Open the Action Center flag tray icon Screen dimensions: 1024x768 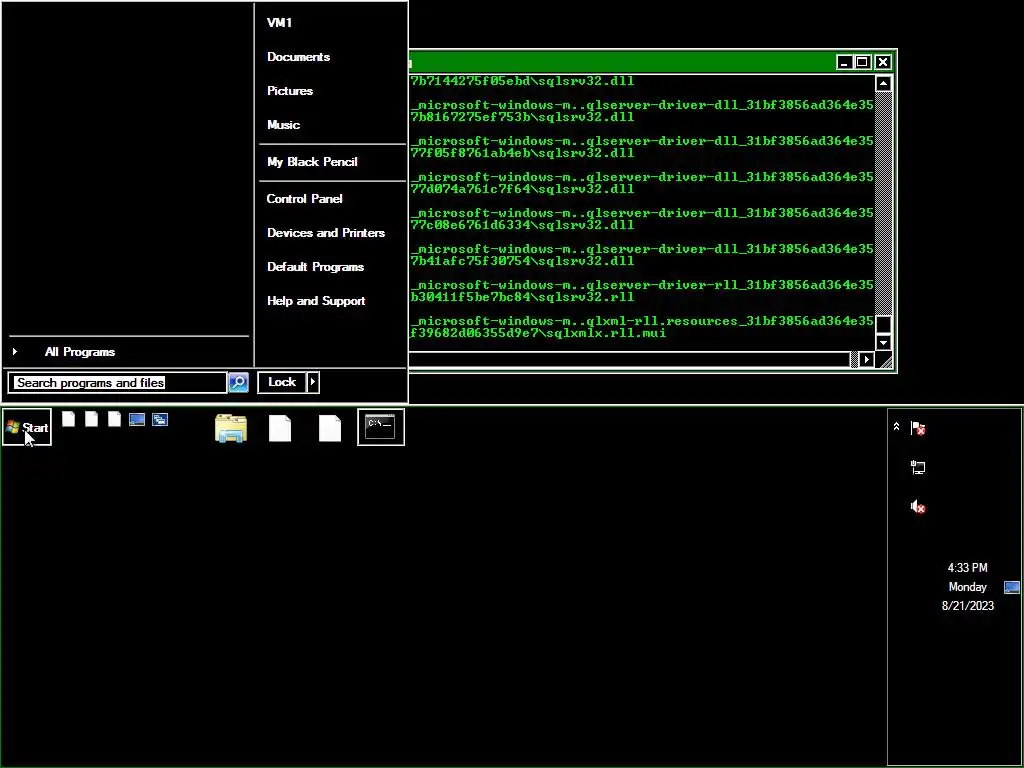click(918, 428)
